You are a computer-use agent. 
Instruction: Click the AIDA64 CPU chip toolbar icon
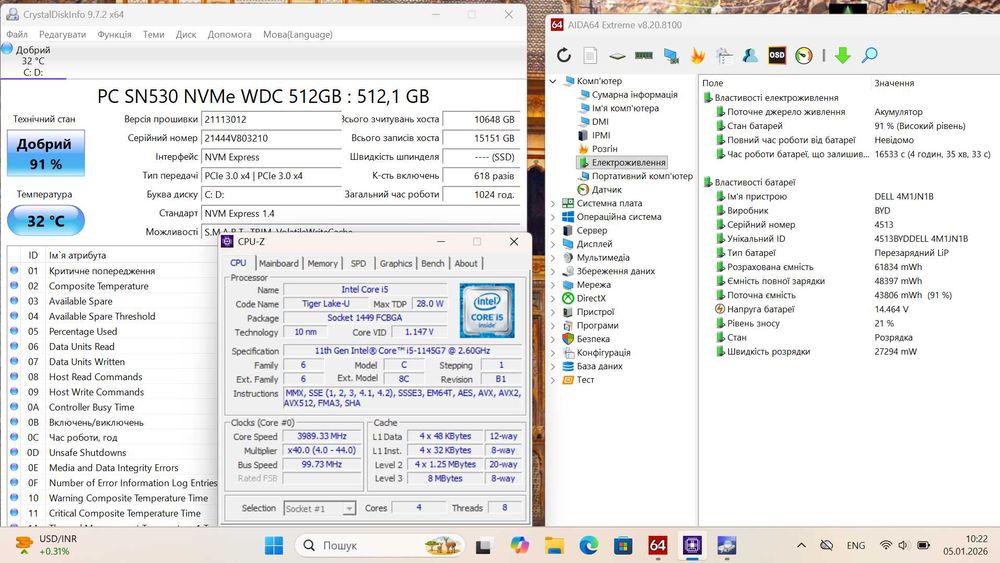617,56
